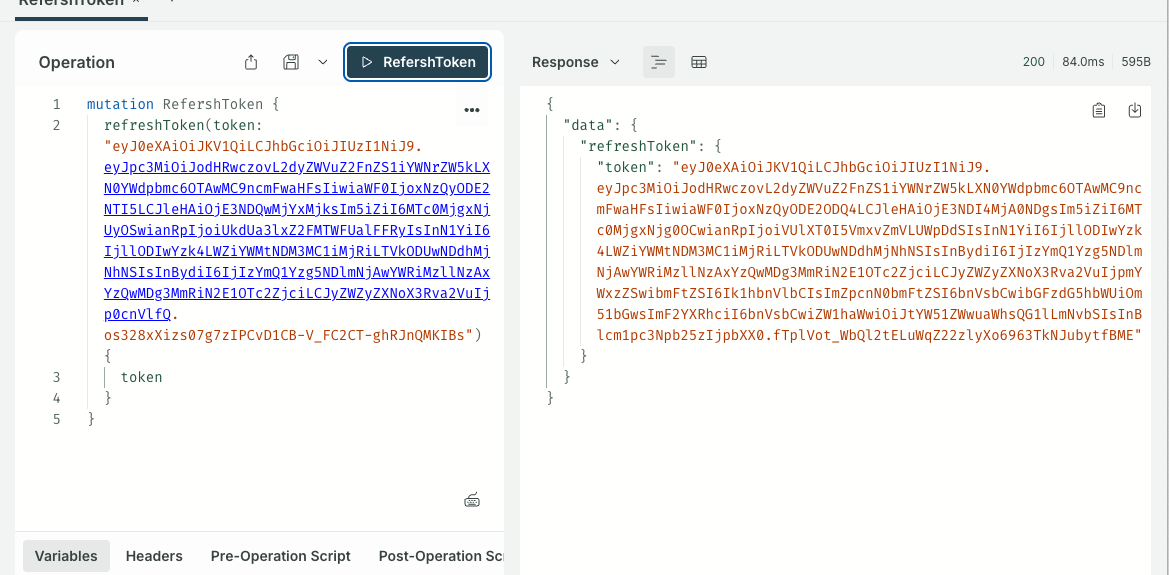Download the response with the download icon
This screenshot has height=575, width=1169.
[x=1135, y=110]
